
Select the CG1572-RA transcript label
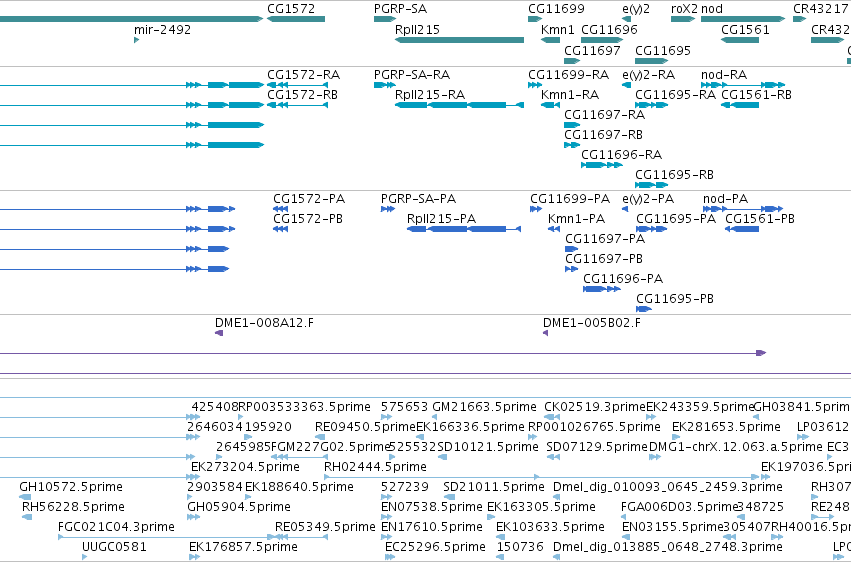(x=303, y=74)
